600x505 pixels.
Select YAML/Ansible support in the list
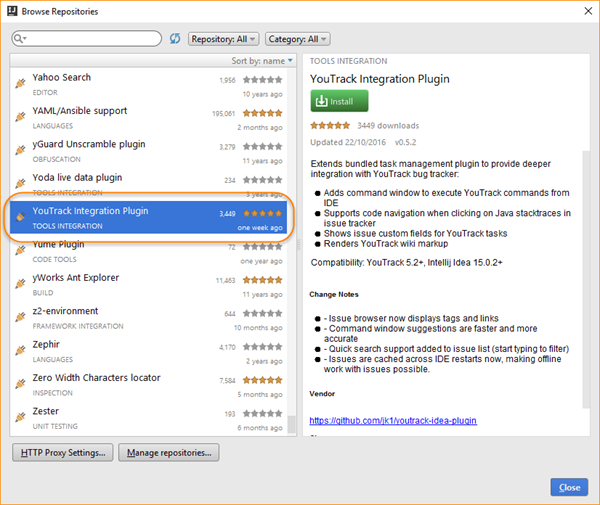[x=148, y=118]
